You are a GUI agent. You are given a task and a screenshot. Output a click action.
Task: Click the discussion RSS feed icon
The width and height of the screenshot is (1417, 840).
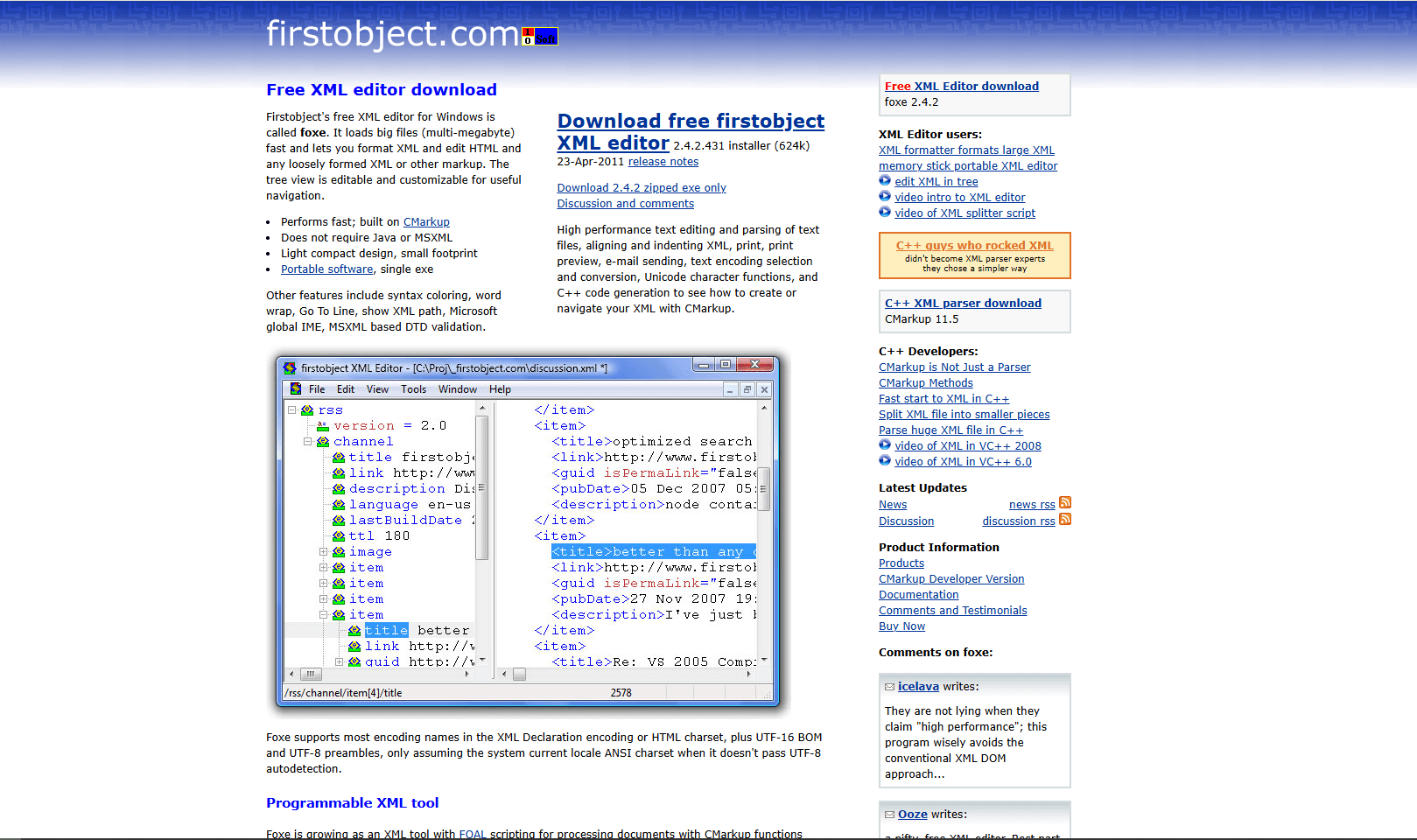tap(1065, 519)
